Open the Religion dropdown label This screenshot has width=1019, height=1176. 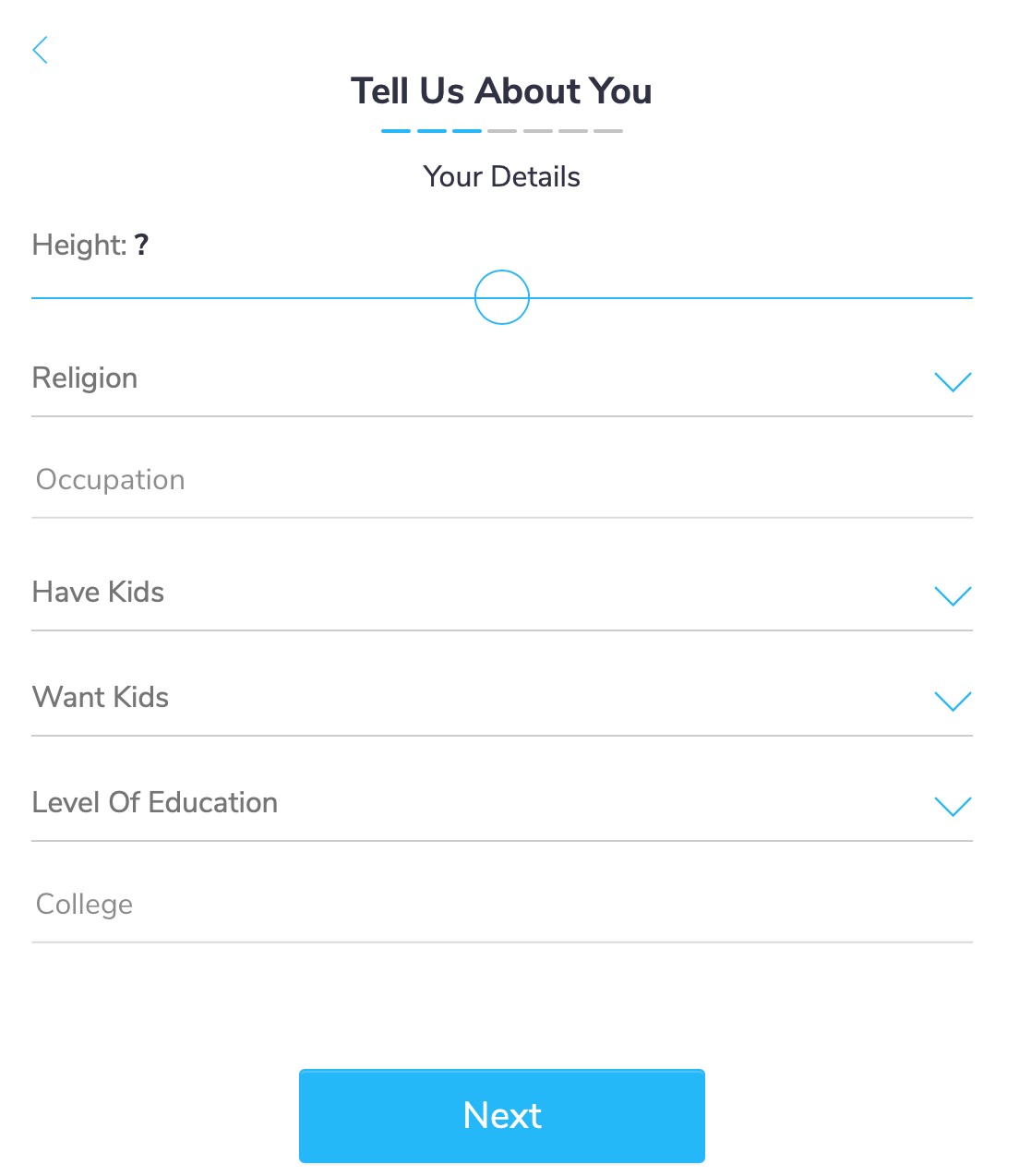85,378
